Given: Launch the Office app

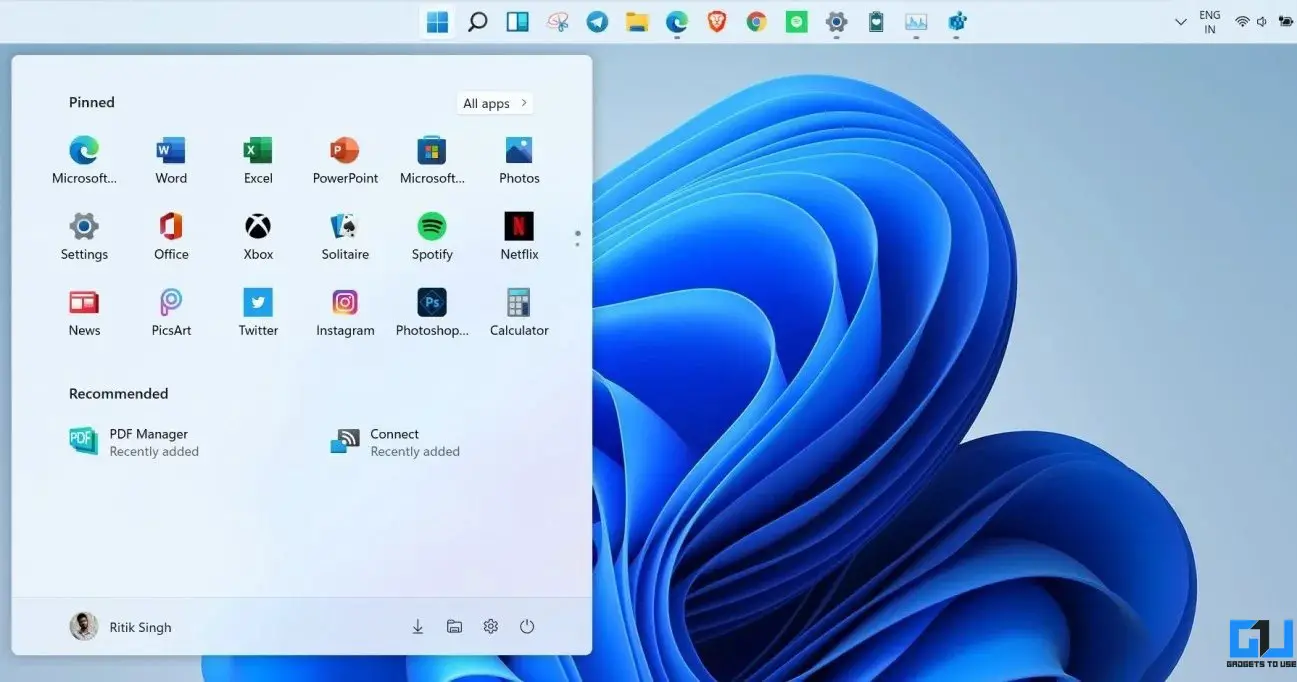Looking at the screenshot, I should coord(171,236).
